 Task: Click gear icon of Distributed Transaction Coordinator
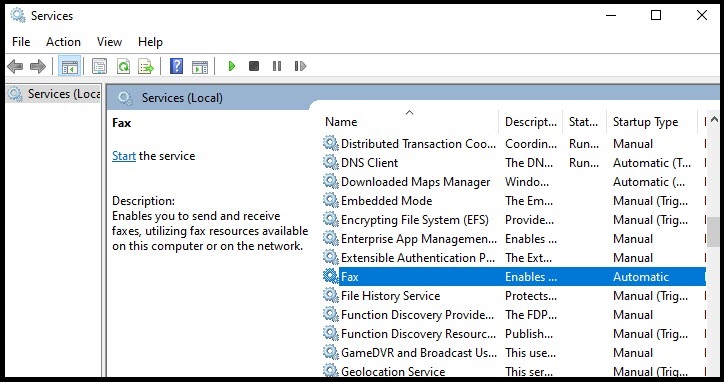[330, 143]
